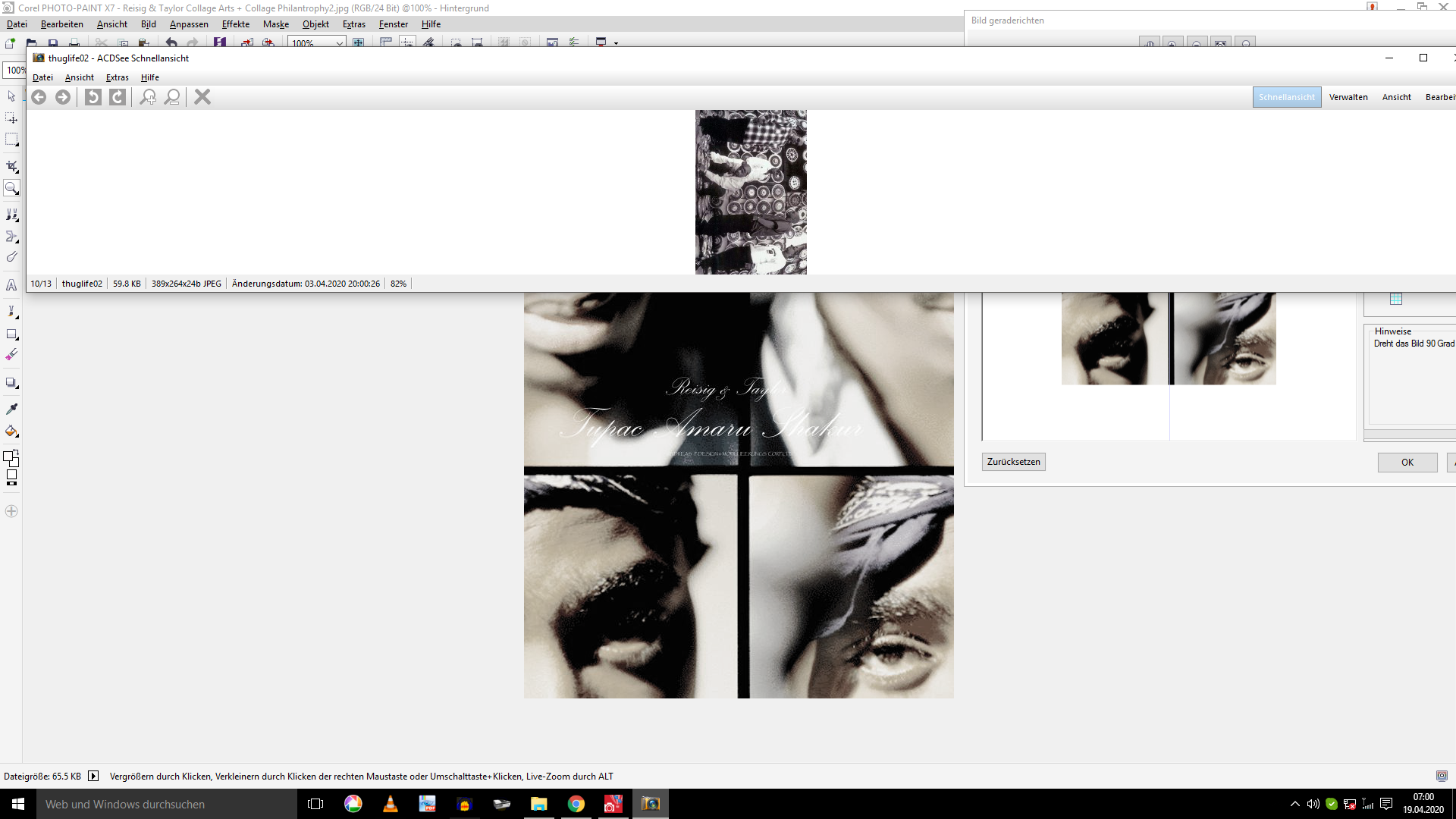Select the Red-eye removal tool
The width and height of the screenshot is (1456, 819).
pos(11,237)
